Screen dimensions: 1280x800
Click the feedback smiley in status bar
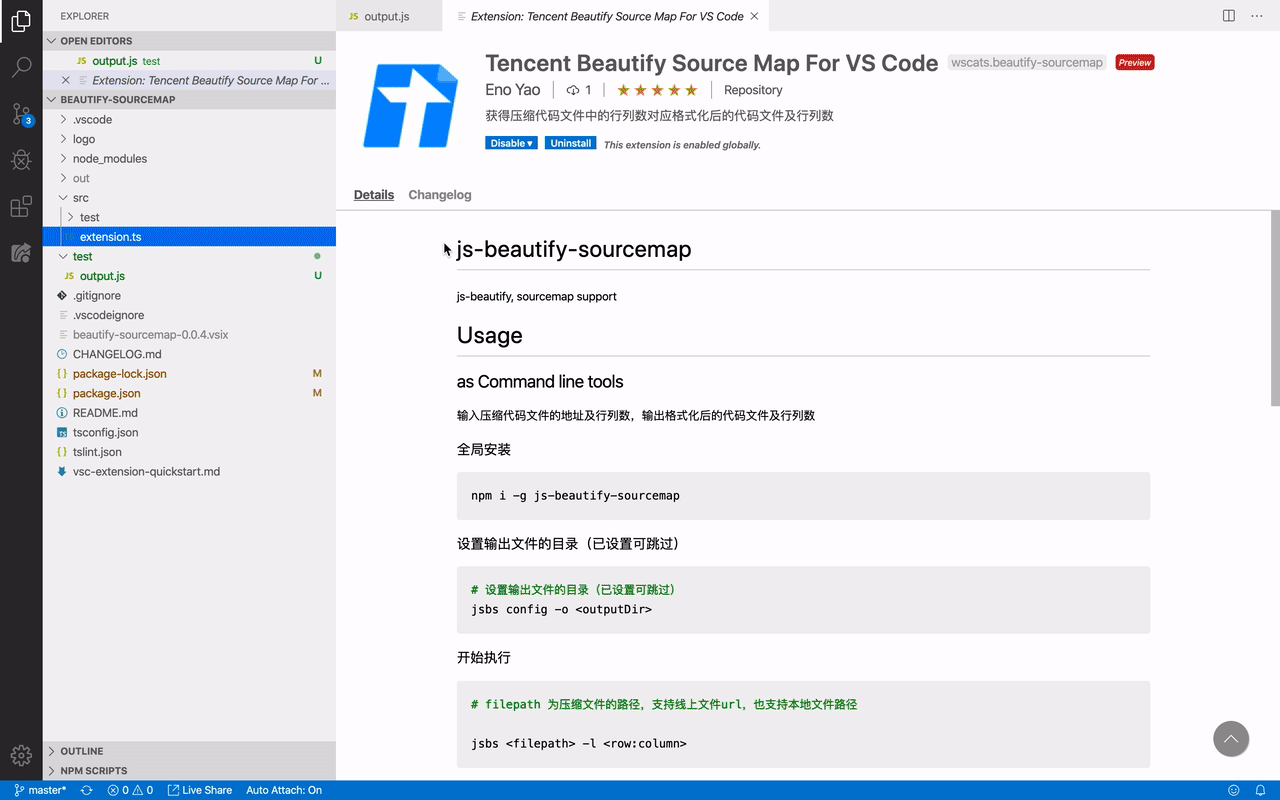(x=1234, y=790)
